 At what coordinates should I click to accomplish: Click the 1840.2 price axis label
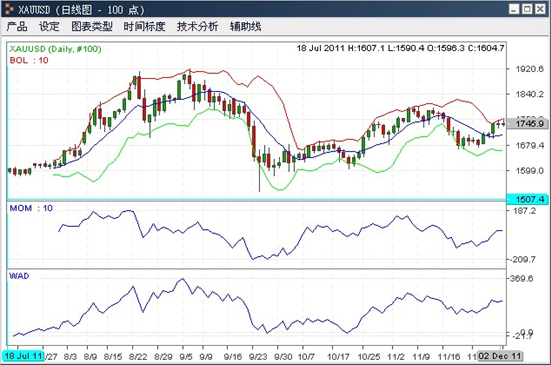click(529, 94)
